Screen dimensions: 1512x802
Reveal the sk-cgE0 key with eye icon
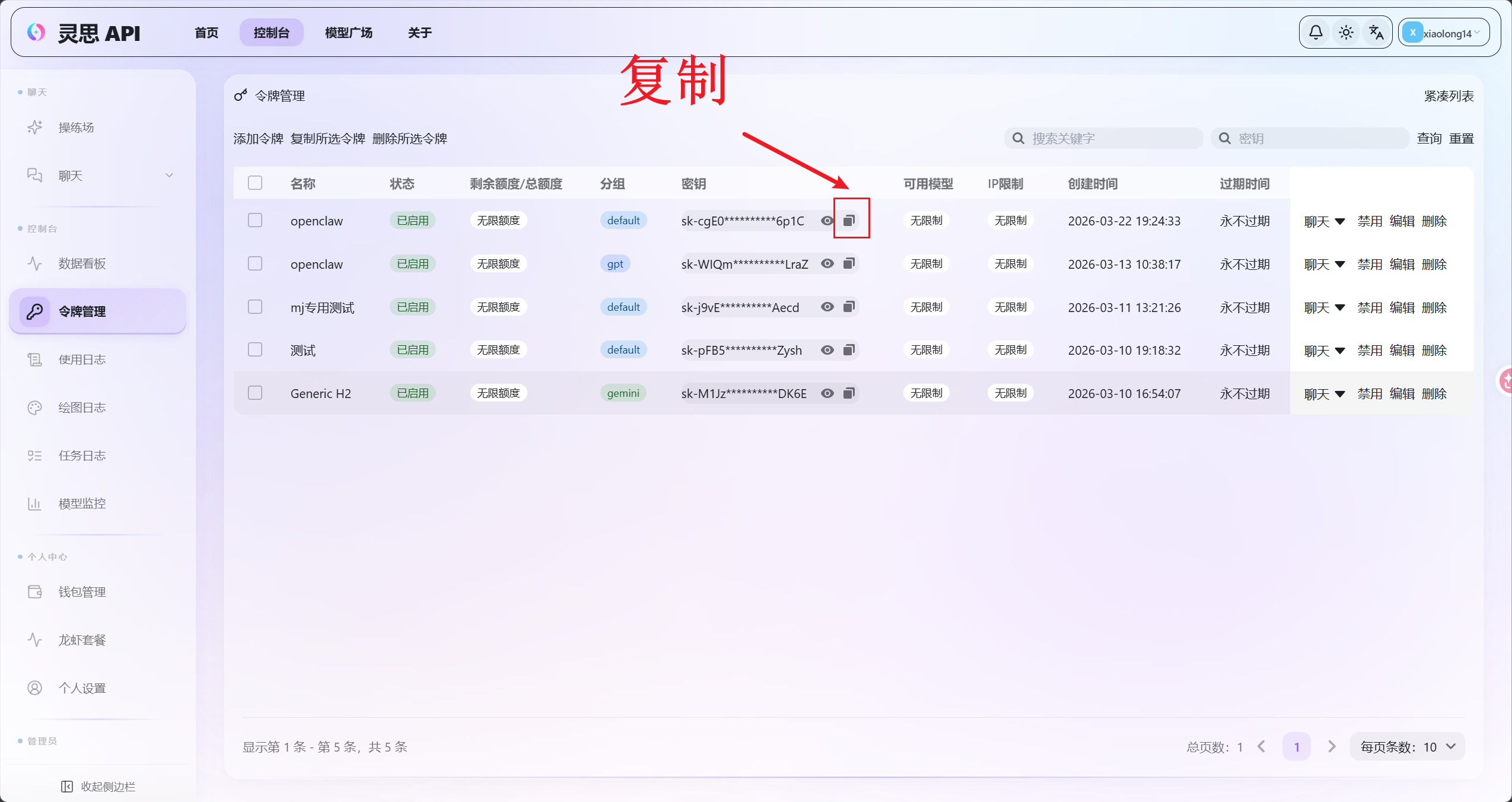(827, 221)
